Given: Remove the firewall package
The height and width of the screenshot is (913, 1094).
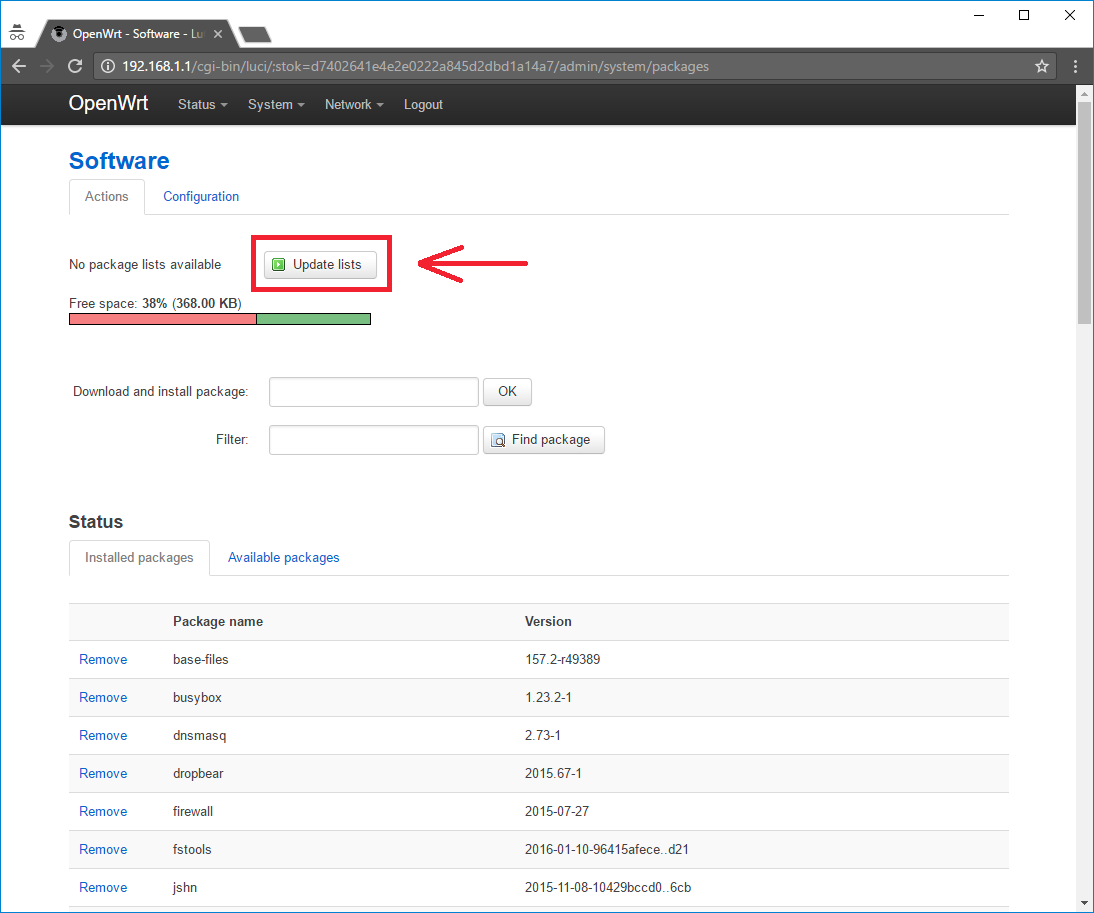Looking at the screenshot, I should point(103,812).
